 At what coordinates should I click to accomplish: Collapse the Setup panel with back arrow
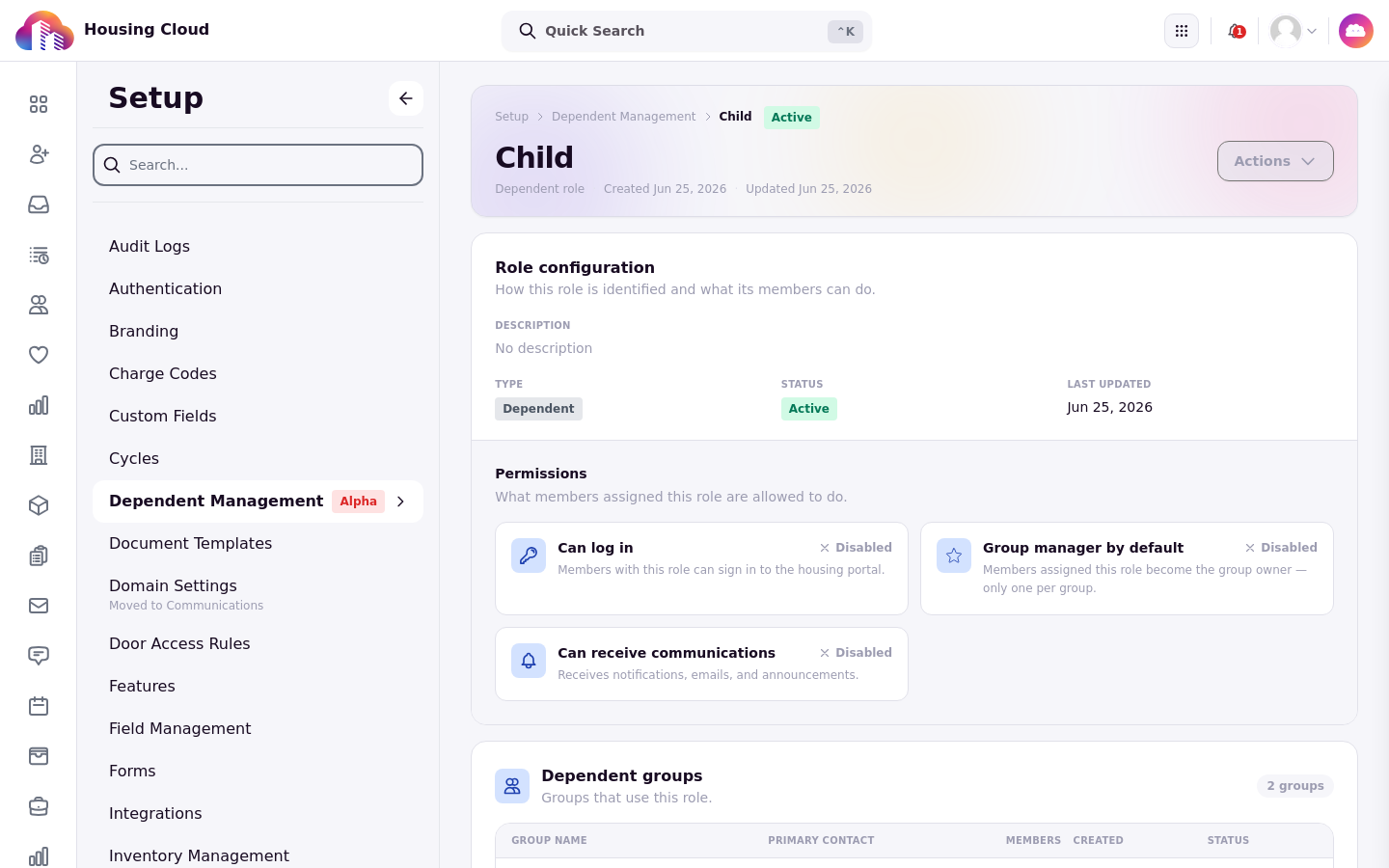pyautogui.click(x=406, y=98)
